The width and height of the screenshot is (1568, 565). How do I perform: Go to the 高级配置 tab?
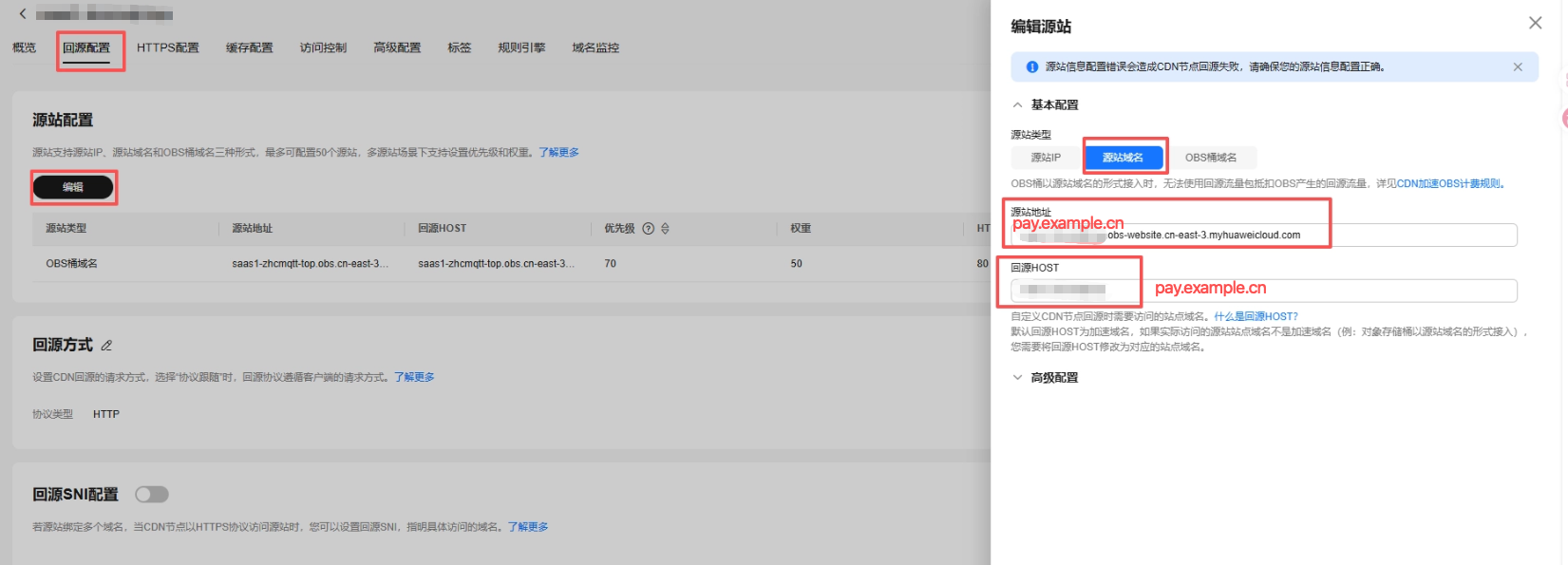point(397,47)
